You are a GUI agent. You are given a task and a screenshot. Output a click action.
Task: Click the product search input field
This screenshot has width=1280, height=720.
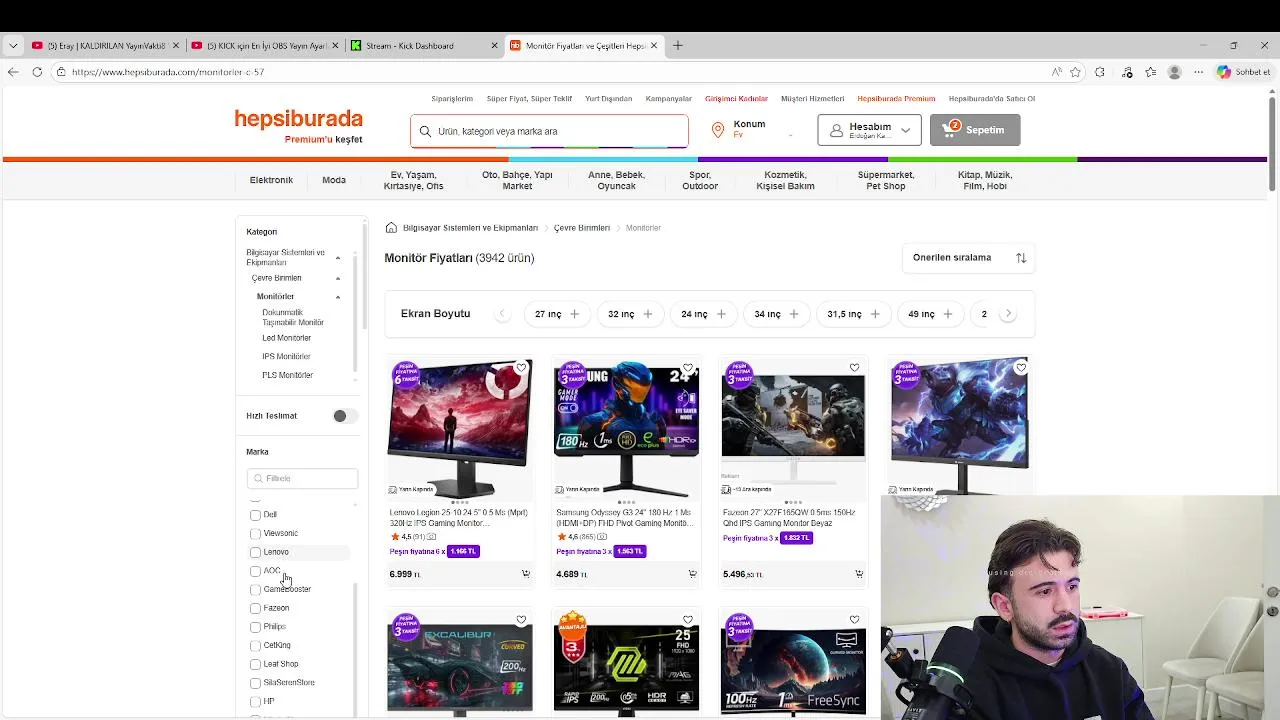[549, 131]
